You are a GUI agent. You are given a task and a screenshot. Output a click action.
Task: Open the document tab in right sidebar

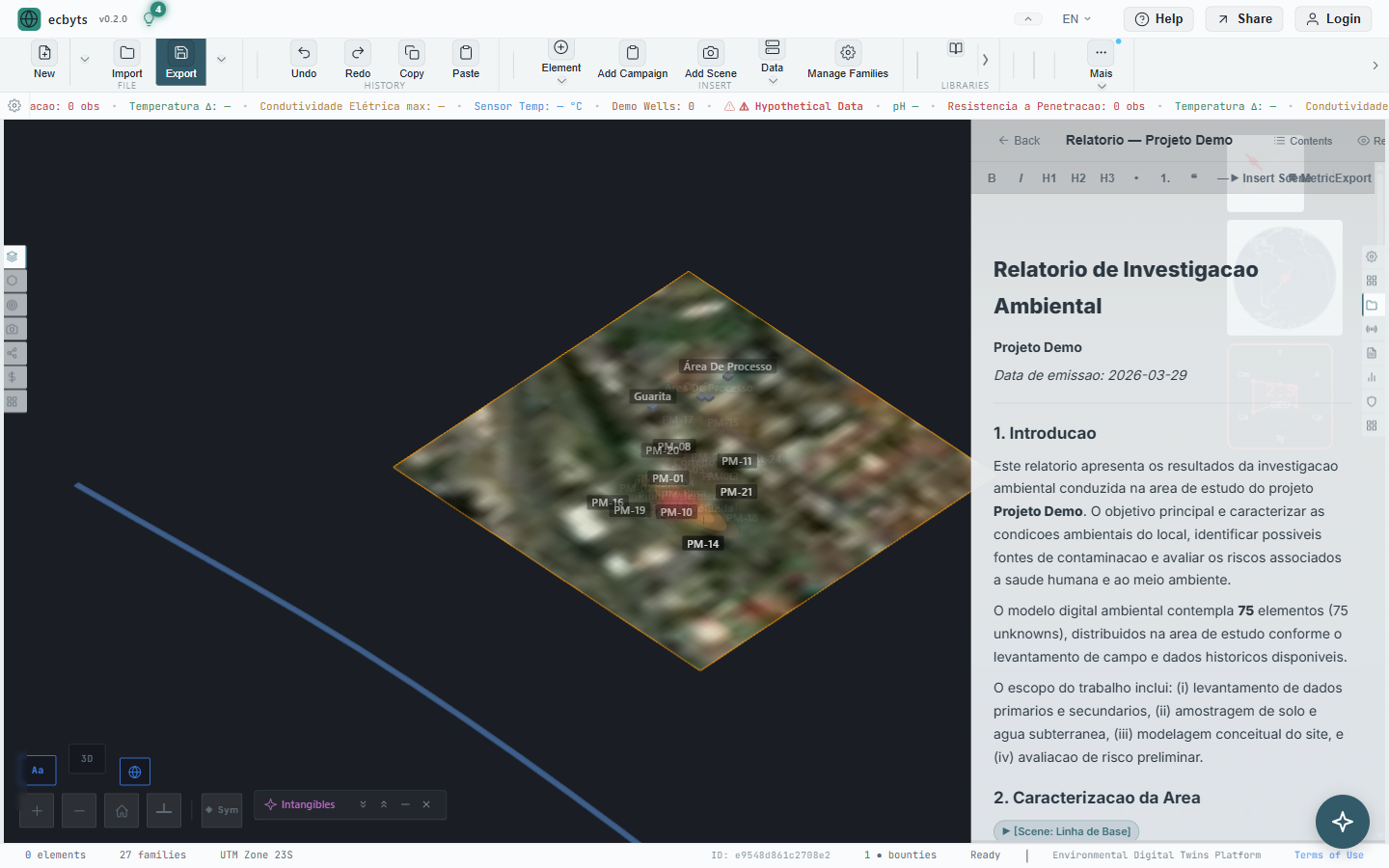(1372, 353)
